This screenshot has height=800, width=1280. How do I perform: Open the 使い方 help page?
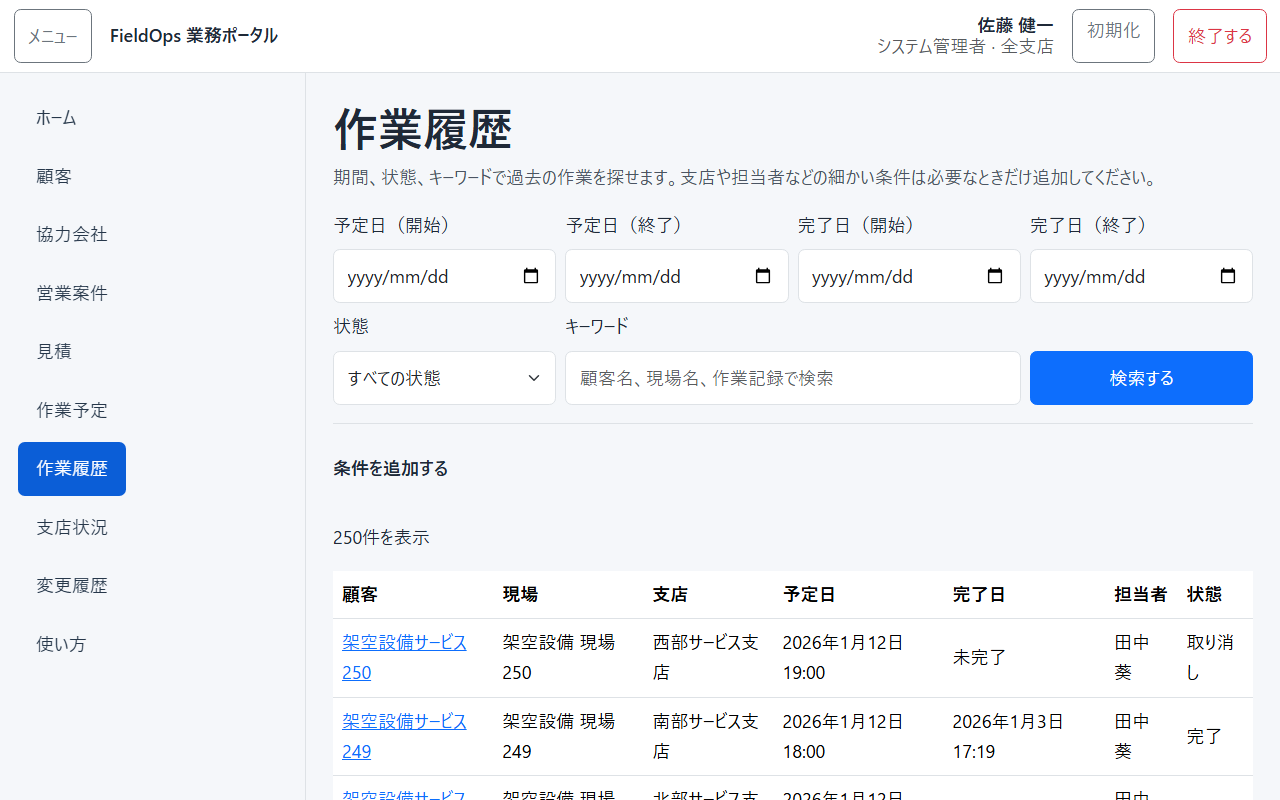61,644
